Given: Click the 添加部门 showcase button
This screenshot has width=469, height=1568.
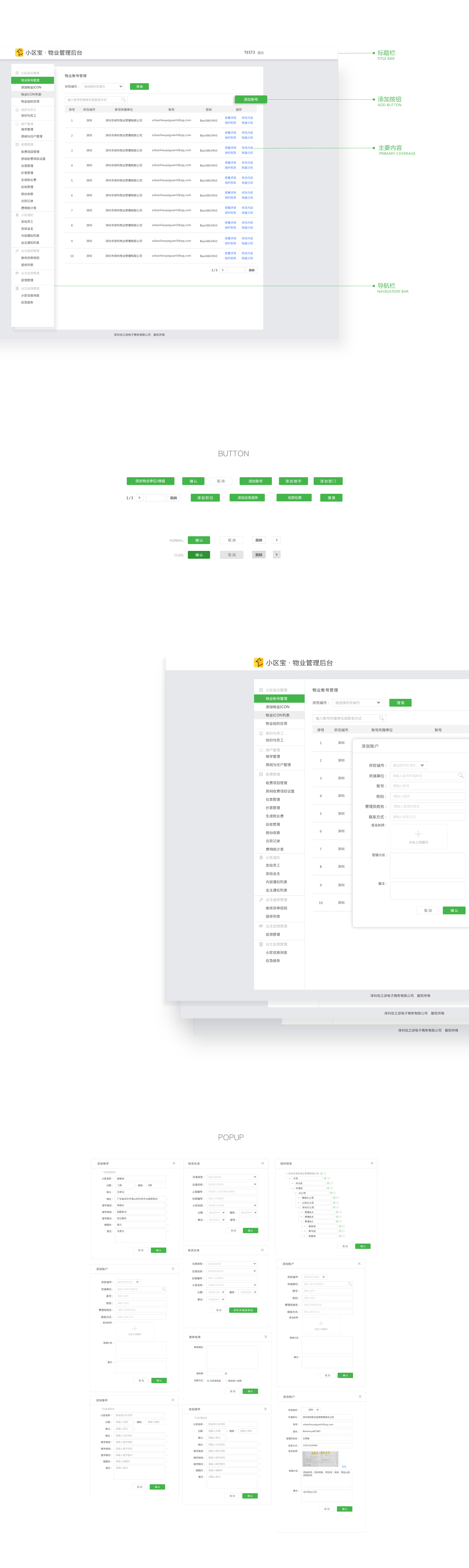Looking at the screenshot, I should (x=328, y=481).
